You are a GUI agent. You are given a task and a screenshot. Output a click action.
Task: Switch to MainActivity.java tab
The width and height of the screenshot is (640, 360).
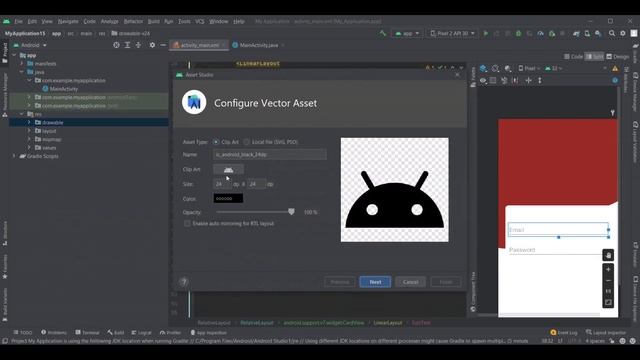259,45
